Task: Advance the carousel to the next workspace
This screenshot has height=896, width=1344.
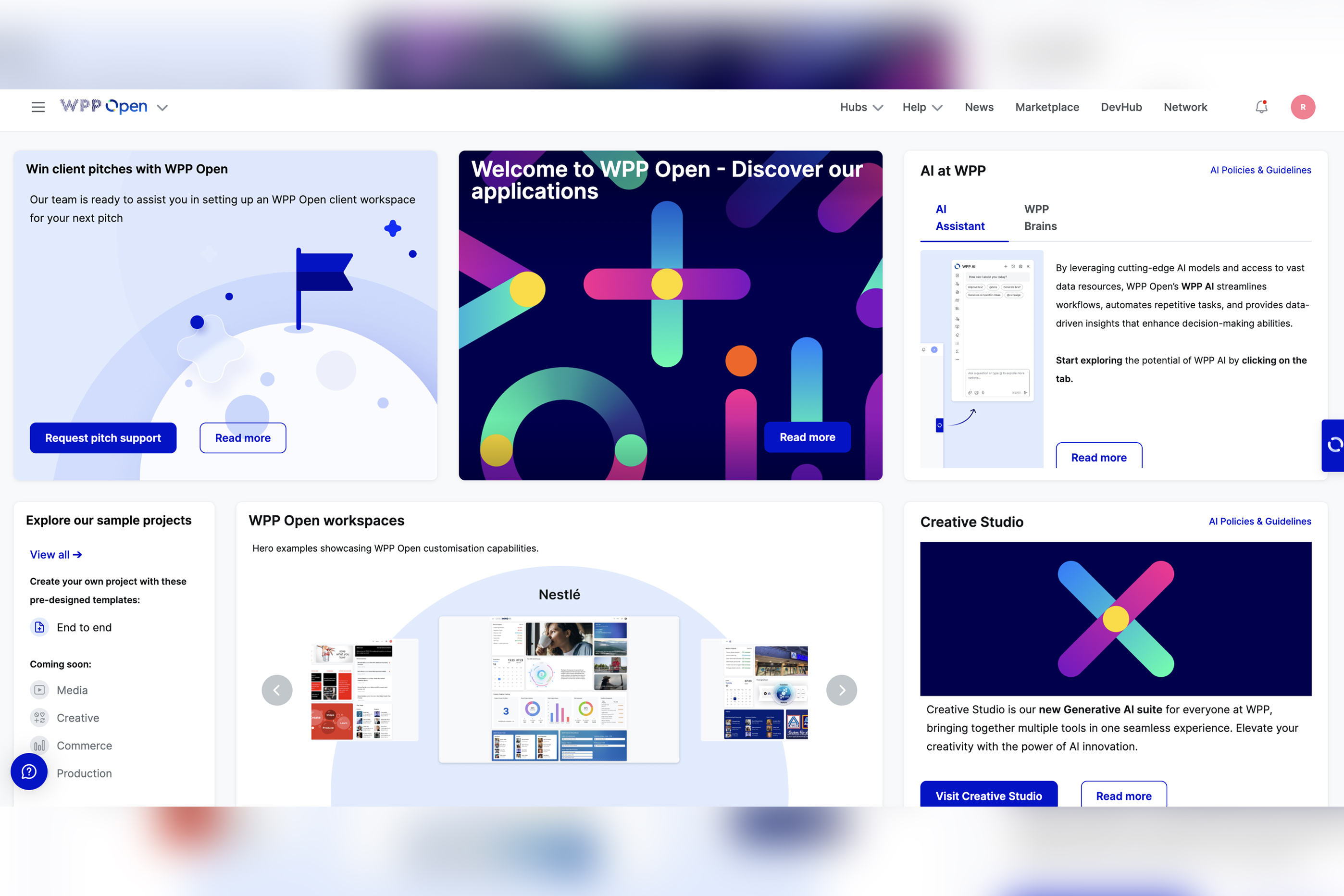Action: 841,690
